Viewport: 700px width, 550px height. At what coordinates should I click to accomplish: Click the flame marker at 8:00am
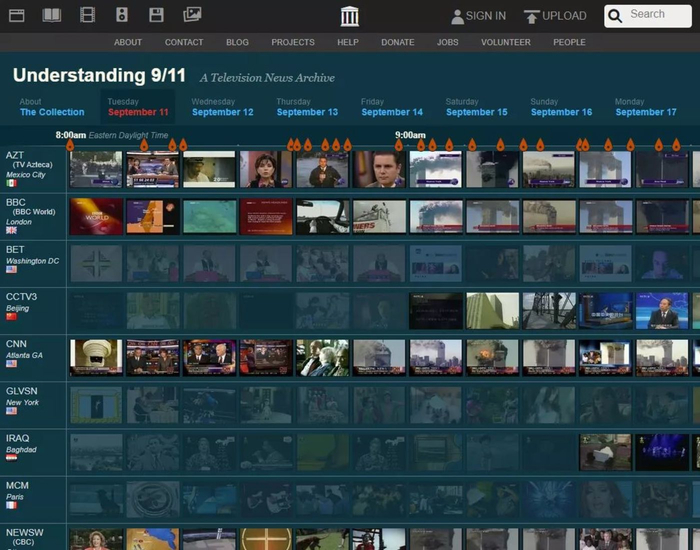point(70,146)
